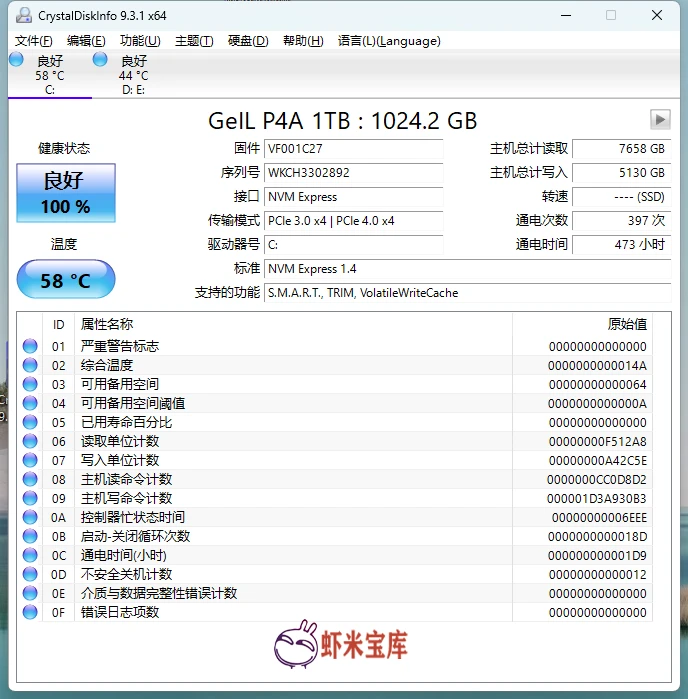Image resolution: width=688 pixels, height=699 pixels.
Task: Click the blue status dot for attribute 0D
Action: 30,574
